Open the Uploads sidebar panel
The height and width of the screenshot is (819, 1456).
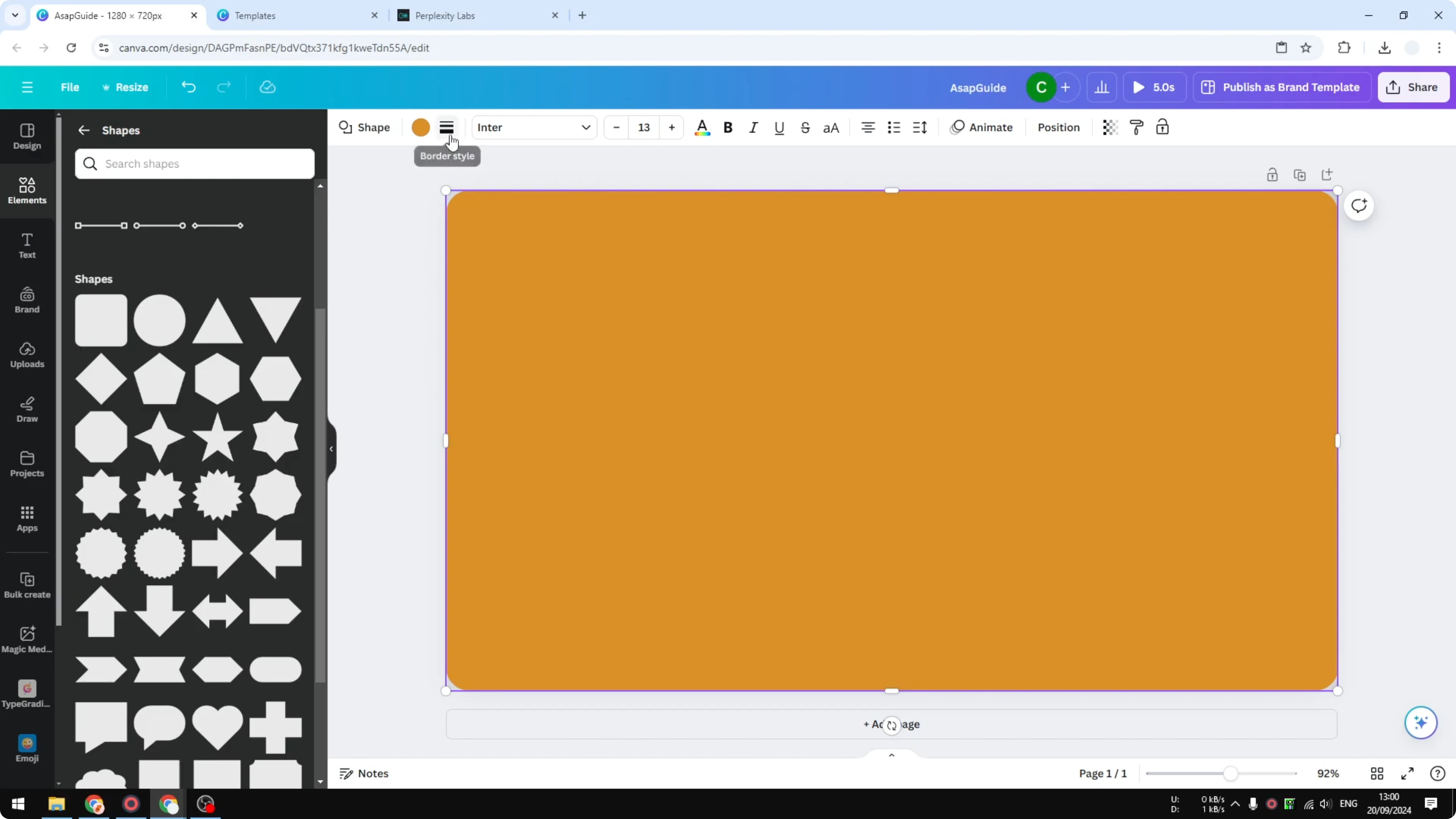27,355
